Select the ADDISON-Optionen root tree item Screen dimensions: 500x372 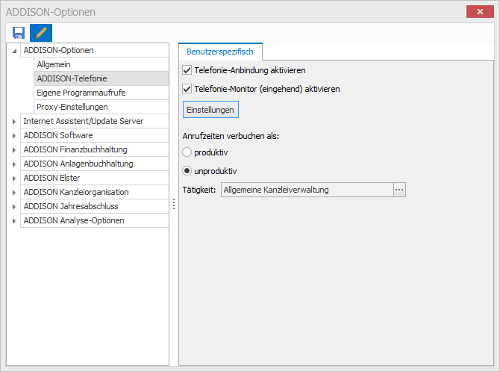[x=95, y=50]
